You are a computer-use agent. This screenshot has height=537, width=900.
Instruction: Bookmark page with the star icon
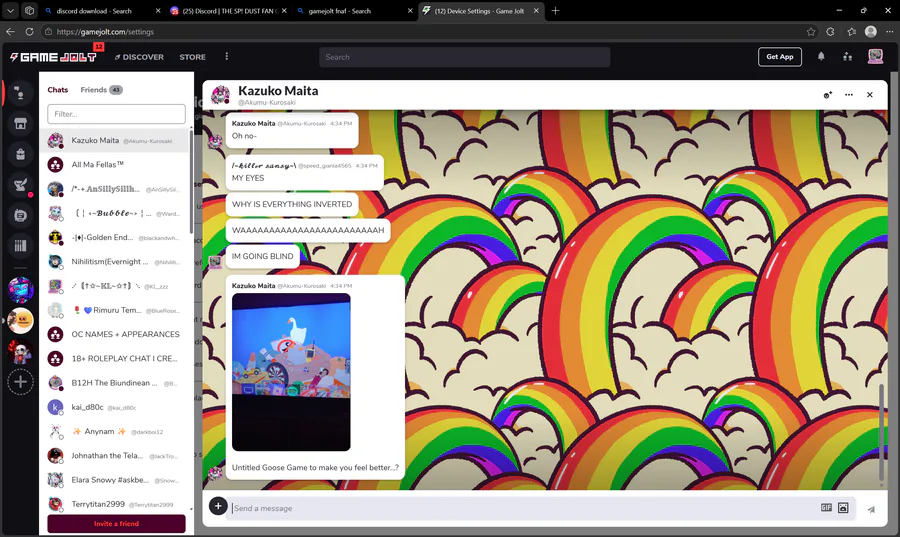[x=811, y=32]
